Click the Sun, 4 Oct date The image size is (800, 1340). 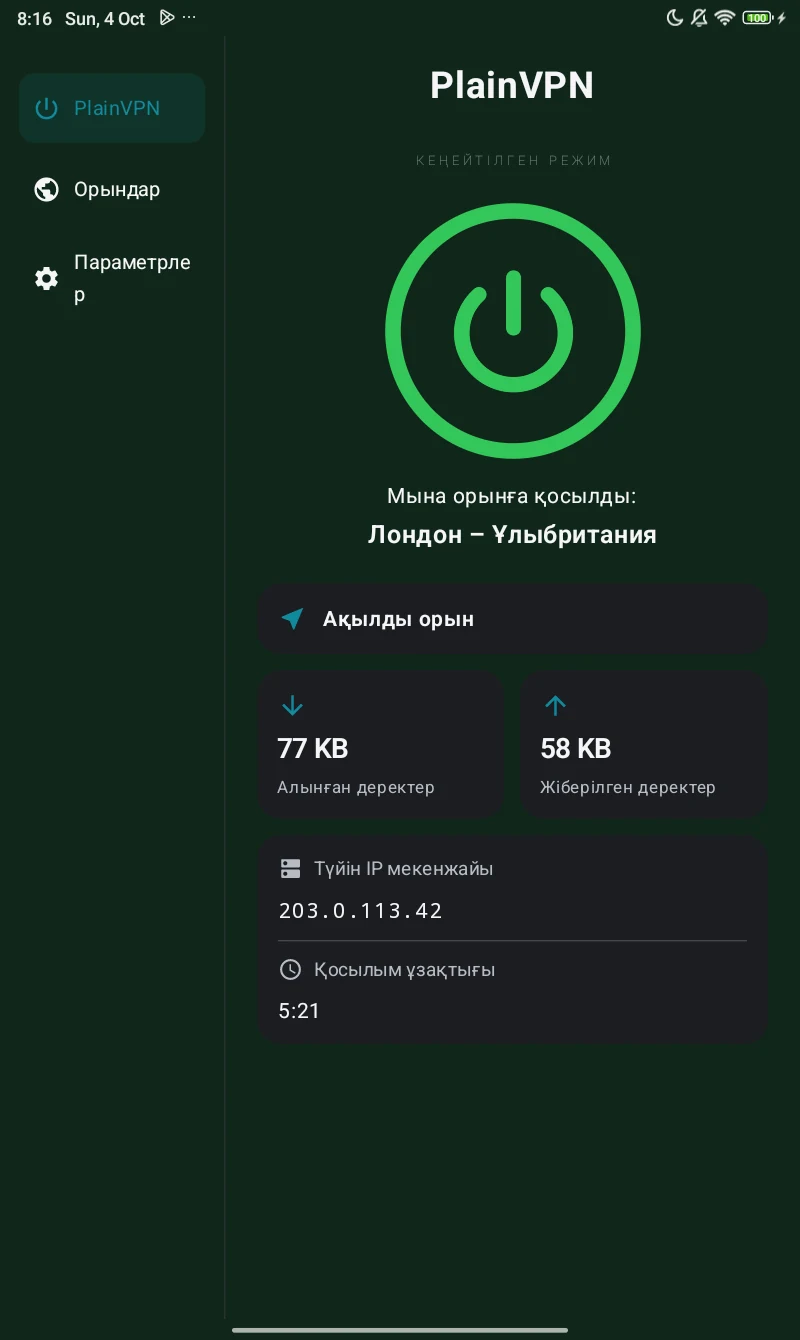(105, 19)
